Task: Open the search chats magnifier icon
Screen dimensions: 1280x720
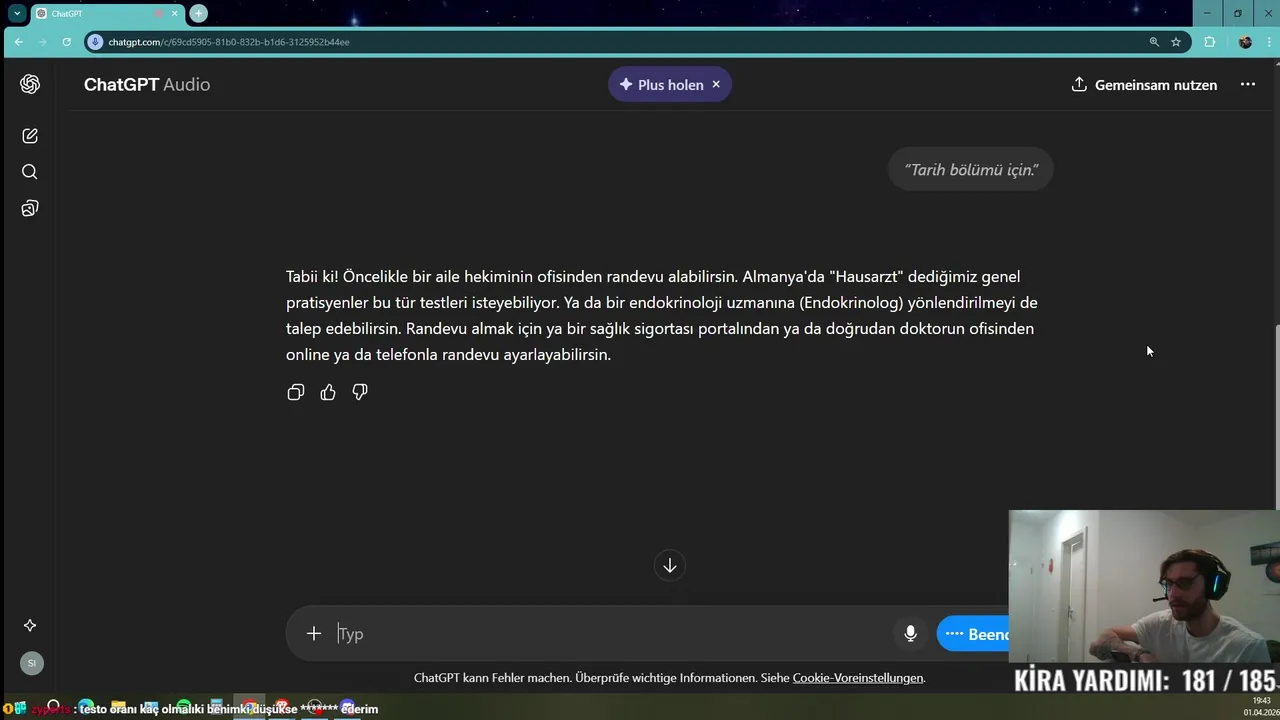Action: pyautogui.click(x=30, y=172)
